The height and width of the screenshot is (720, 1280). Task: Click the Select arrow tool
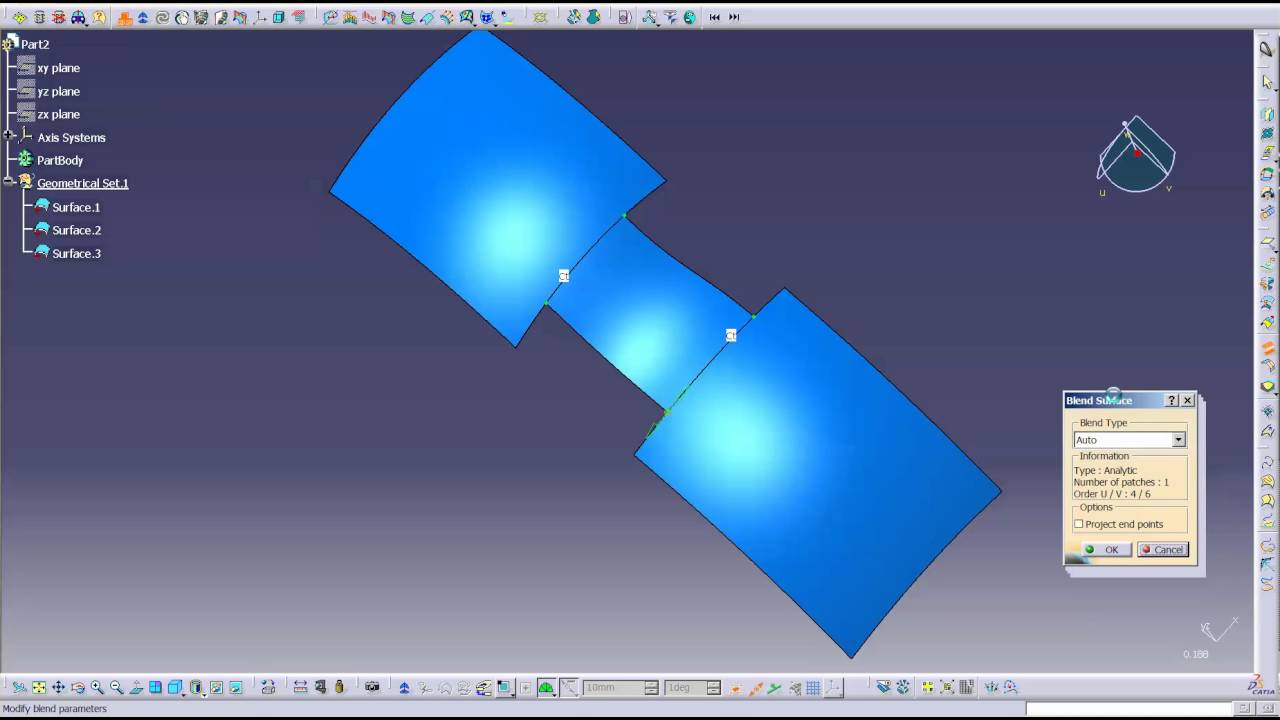pos(1267,82)
